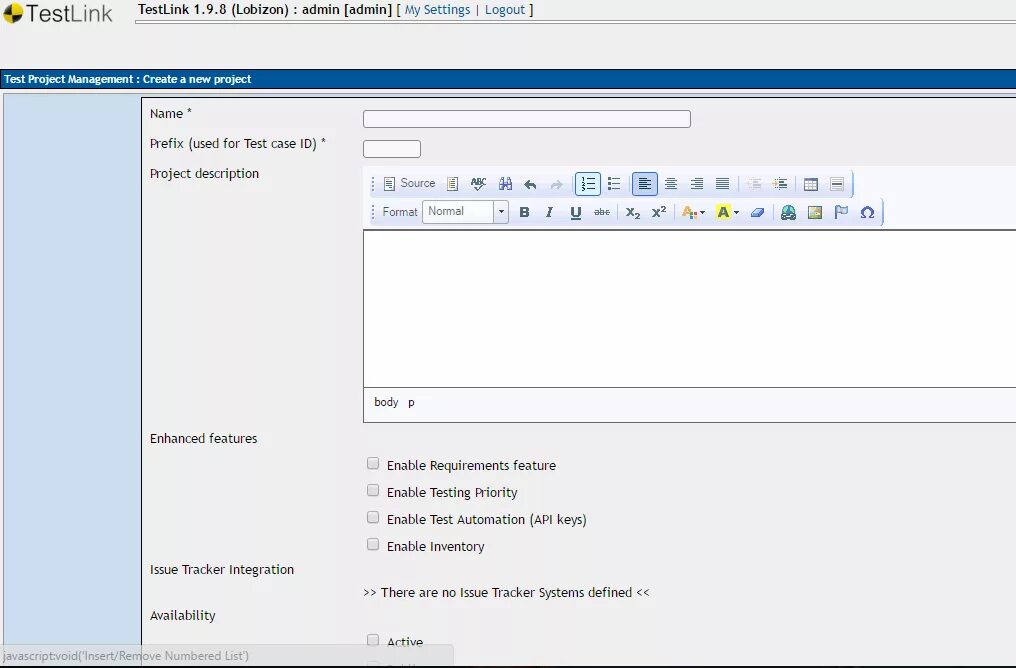Image resolution: width=1016 pixels, height=668 pixels.
Task: Decrease indent with outdent icon
Action: 754,184
